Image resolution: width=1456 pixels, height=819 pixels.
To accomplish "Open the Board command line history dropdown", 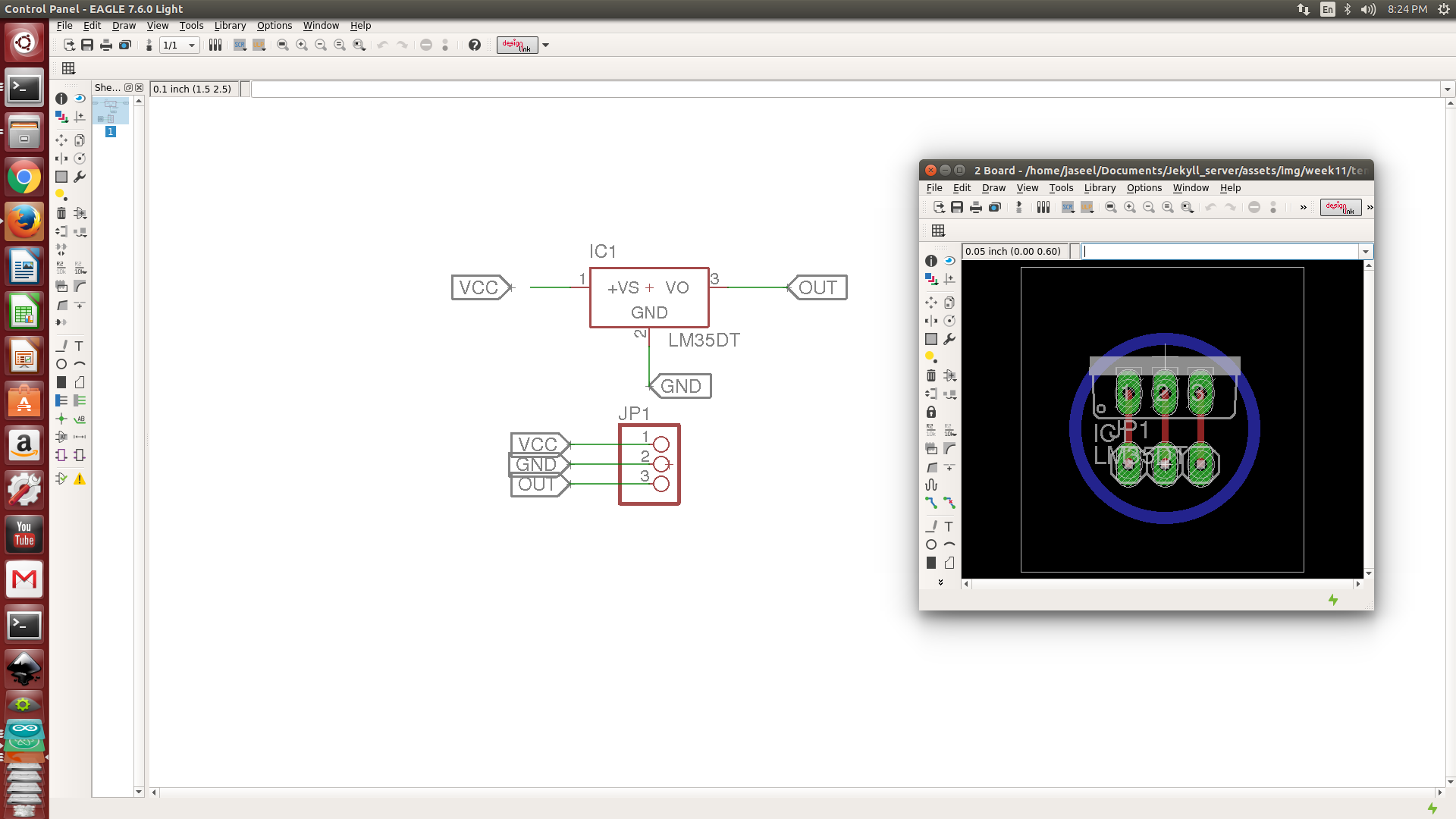I will pos(1366,251).
